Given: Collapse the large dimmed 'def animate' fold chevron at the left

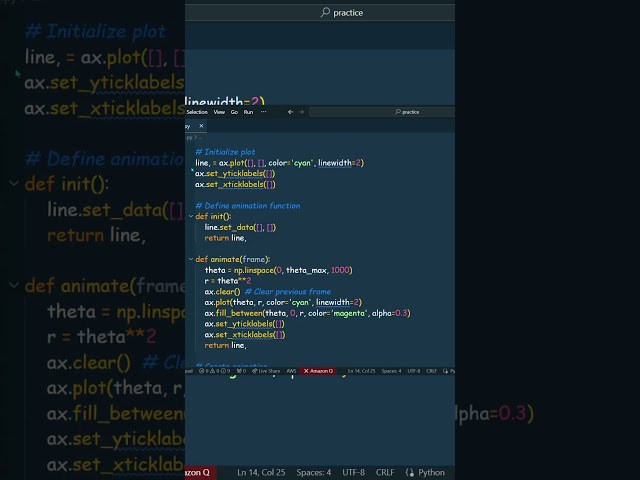Looking at the screenshot, I should pyautogui.click(x=14, y=285).
